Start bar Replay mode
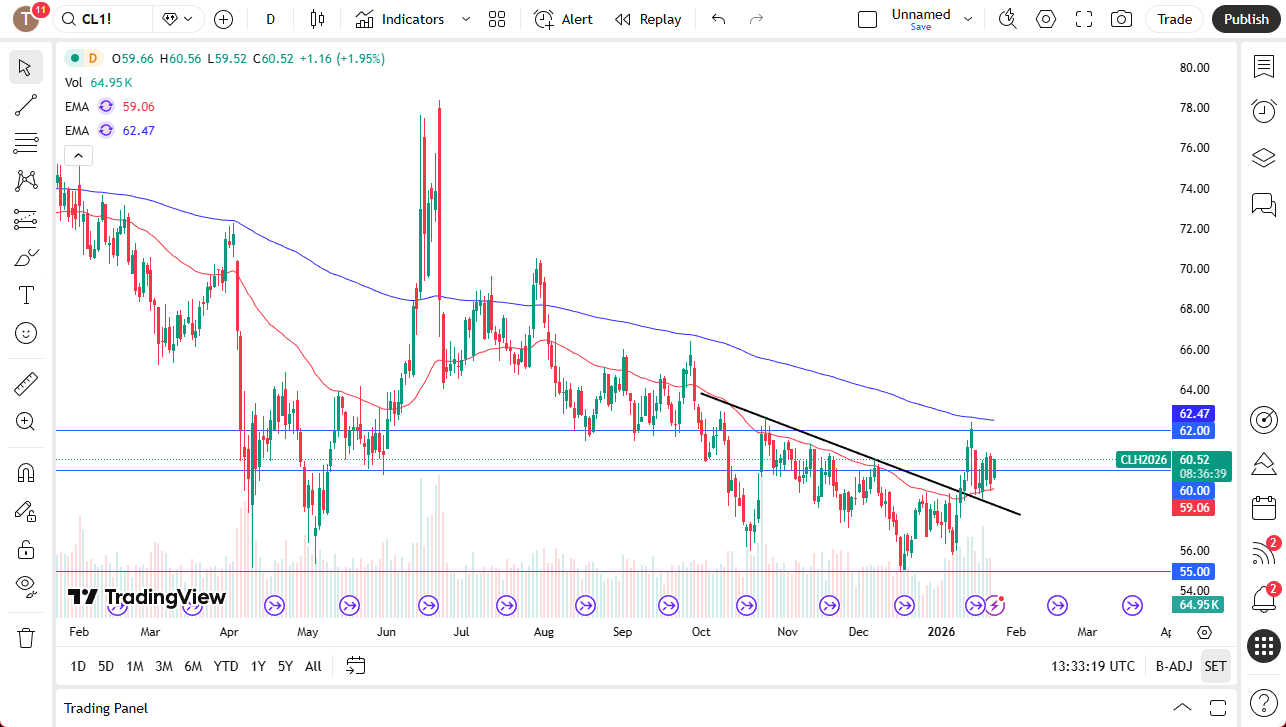Screen dimensions: 1286x727 [648, 19]
